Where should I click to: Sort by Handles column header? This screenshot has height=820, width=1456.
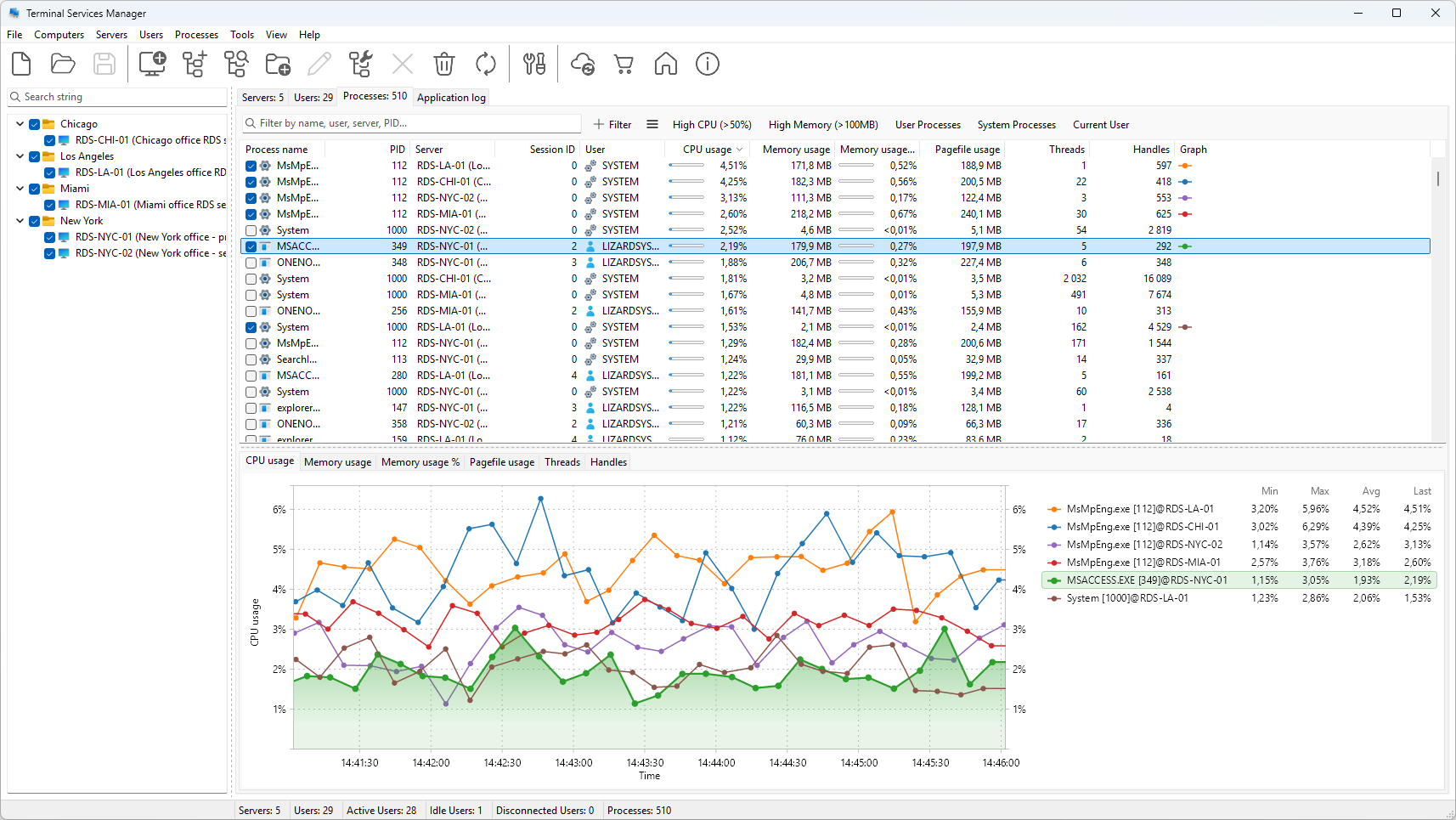click(1133, 150)
